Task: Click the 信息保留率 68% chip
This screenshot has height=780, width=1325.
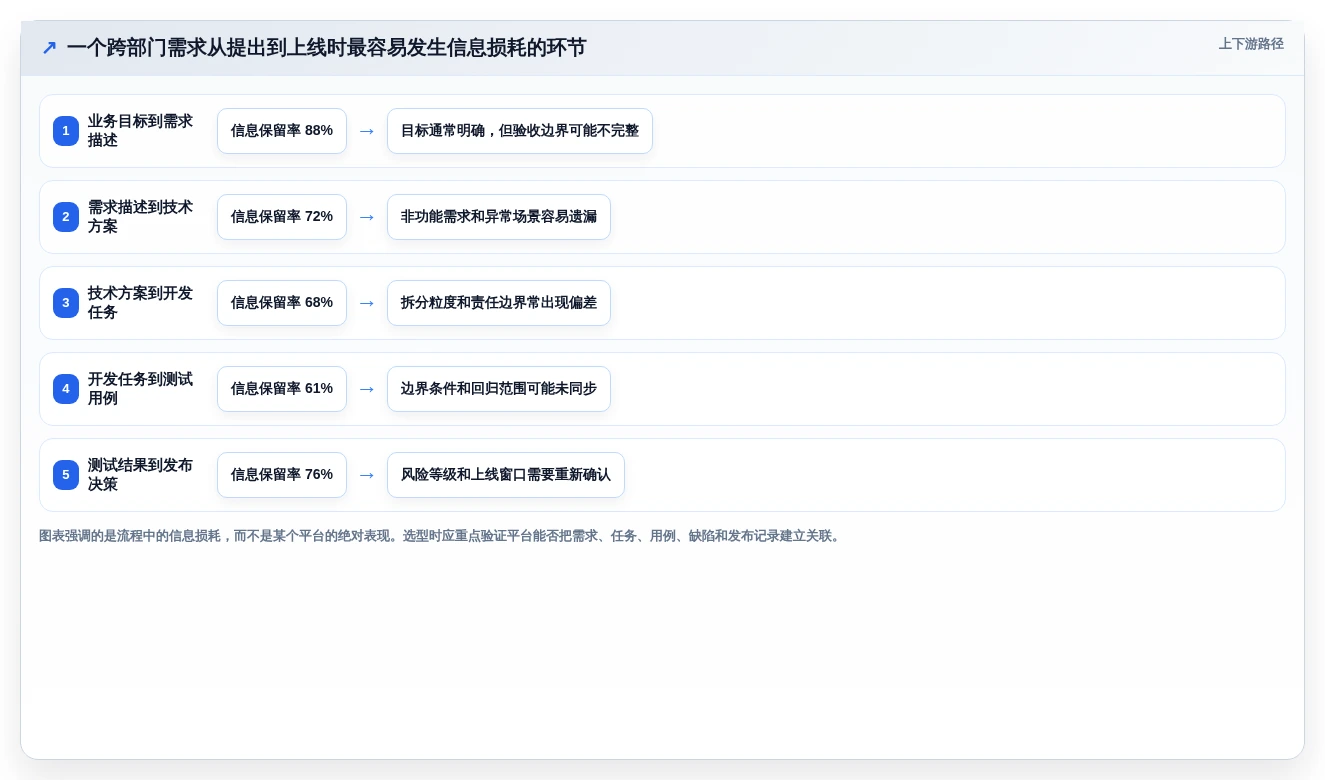Action: [x=282, y=303]
